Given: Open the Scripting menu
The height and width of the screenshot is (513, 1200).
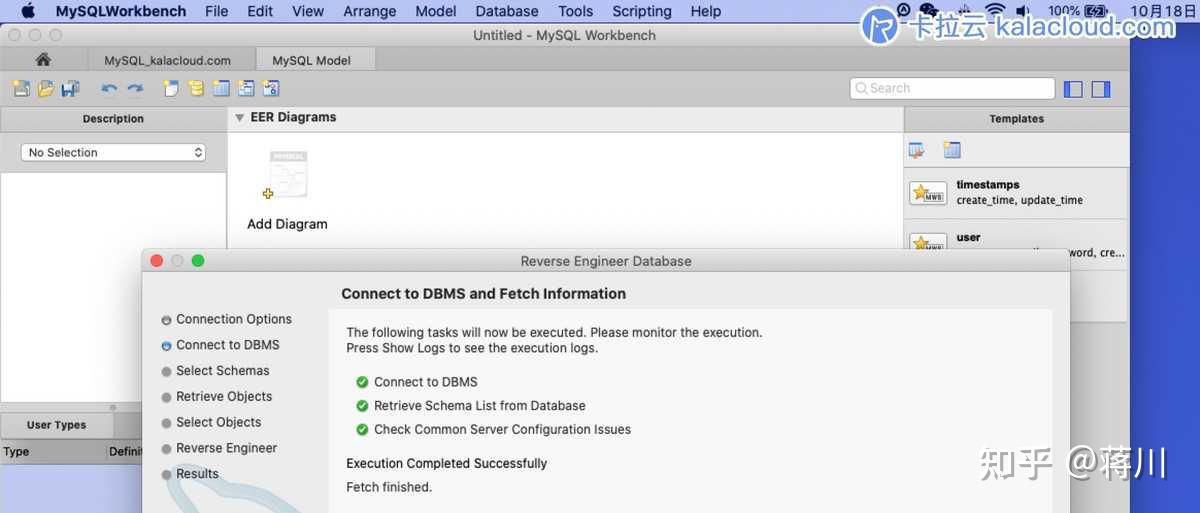Looking at the screenshot, I should (641, 11).
